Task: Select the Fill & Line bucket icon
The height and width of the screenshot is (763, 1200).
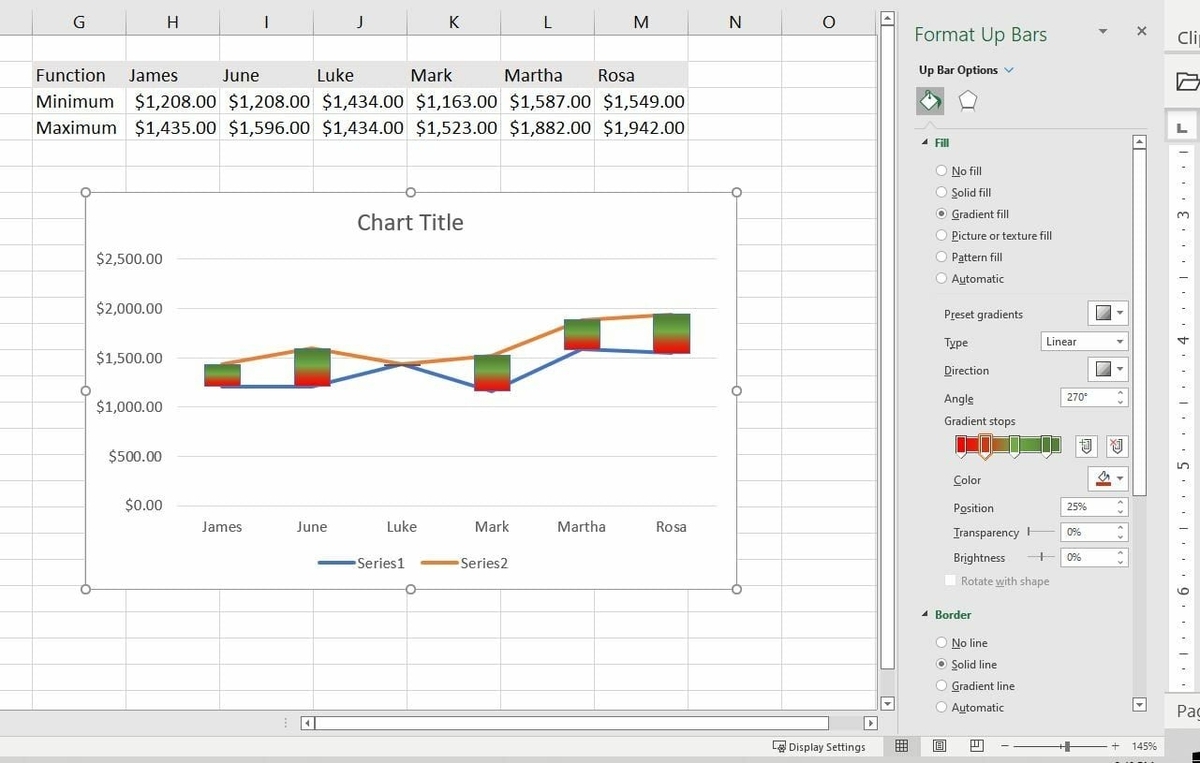Action: click(x=929, y=101)
